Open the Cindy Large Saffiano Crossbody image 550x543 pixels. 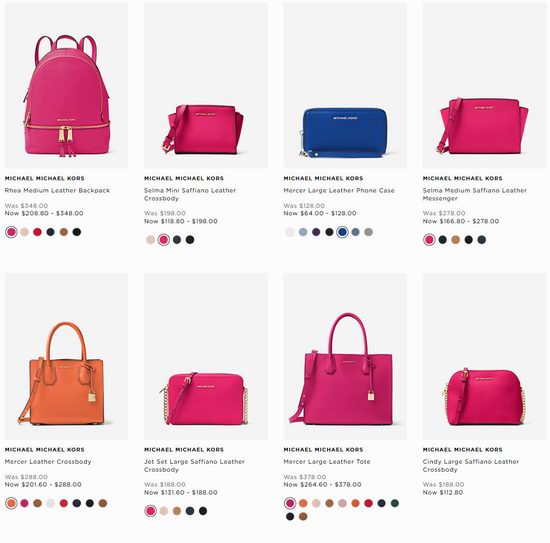click(484, 356)
